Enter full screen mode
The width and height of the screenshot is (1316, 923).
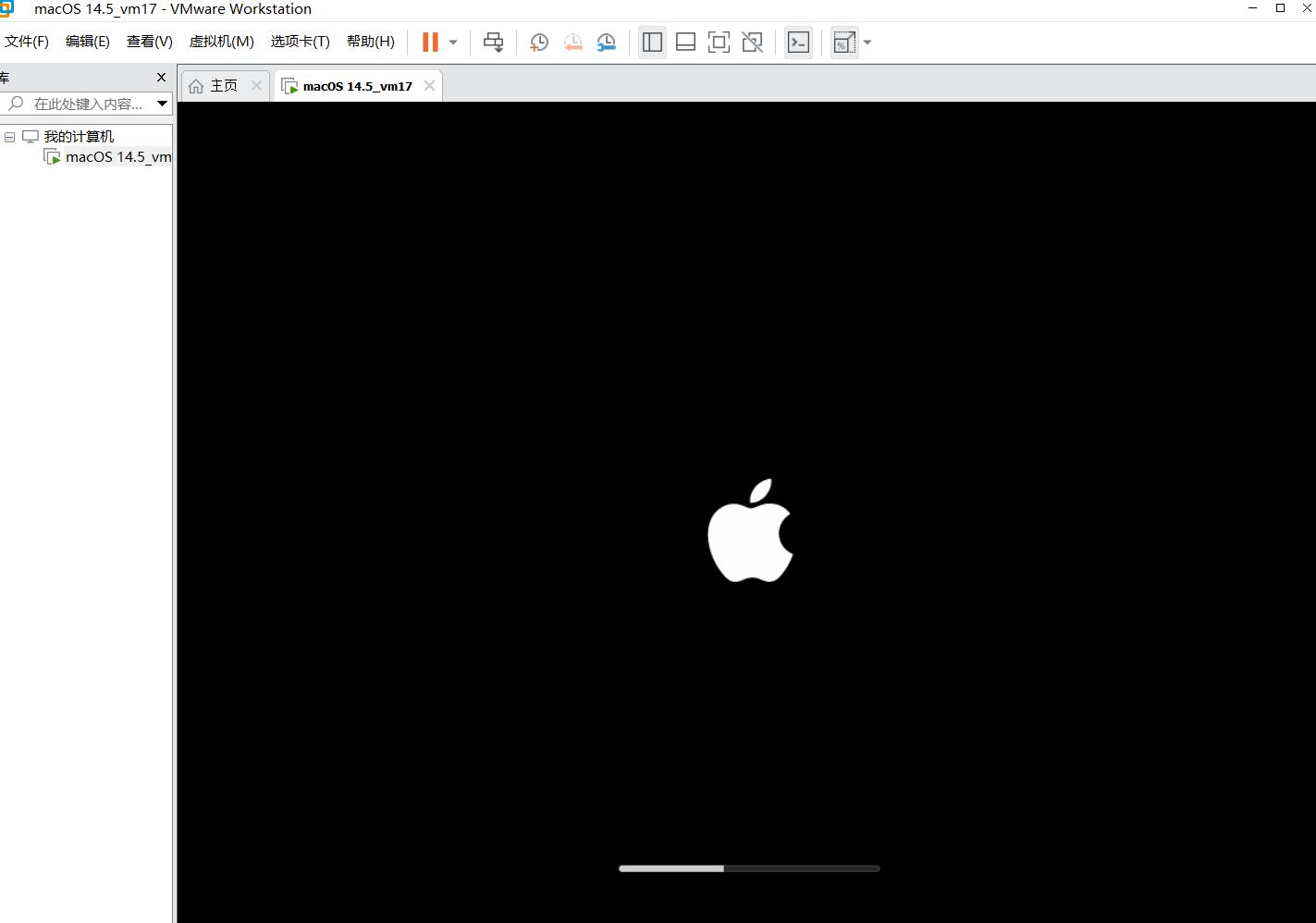[719, 43]
